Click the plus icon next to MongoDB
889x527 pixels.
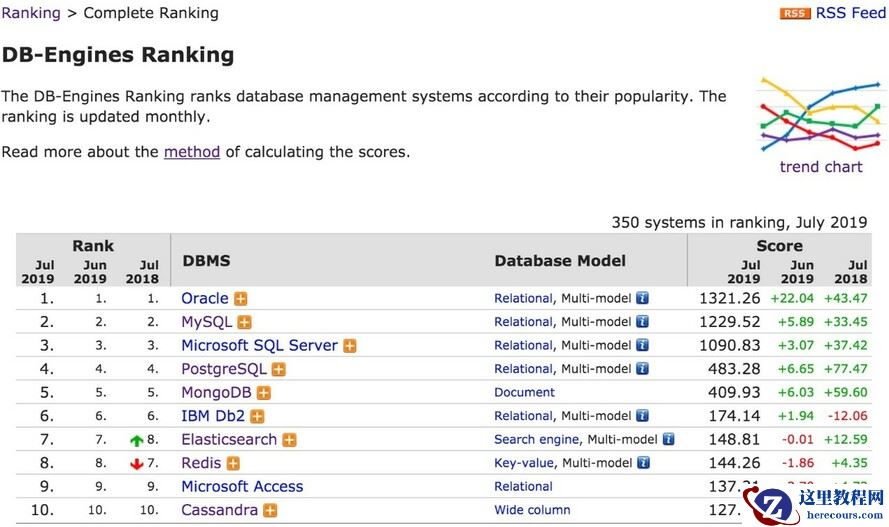pos(264,393)
